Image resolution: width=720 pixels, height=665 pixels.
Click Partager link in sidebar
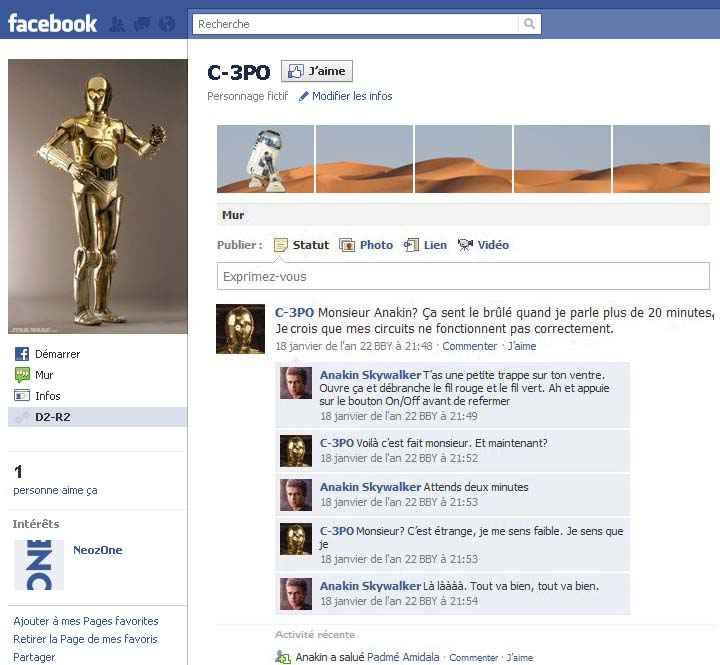pyautogui.click(x=34, y=657)
